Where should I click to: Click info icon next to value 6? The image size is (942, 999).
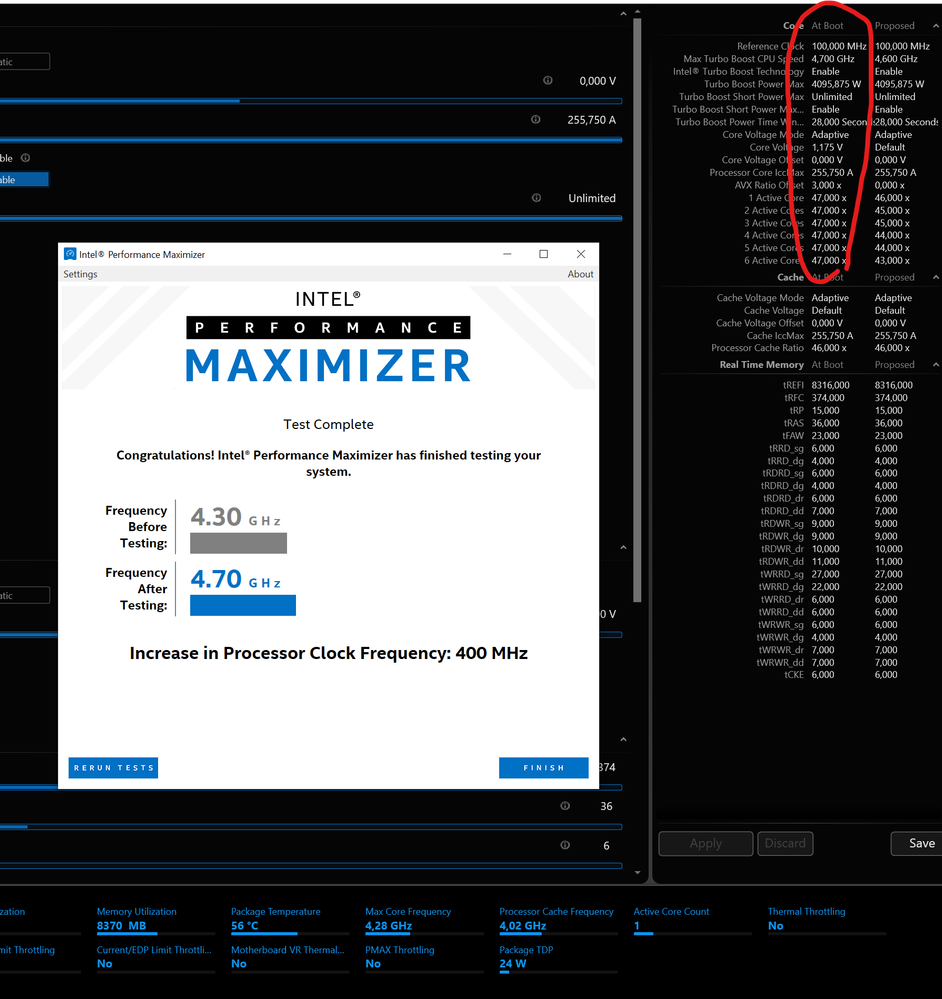tap(565, 845)
